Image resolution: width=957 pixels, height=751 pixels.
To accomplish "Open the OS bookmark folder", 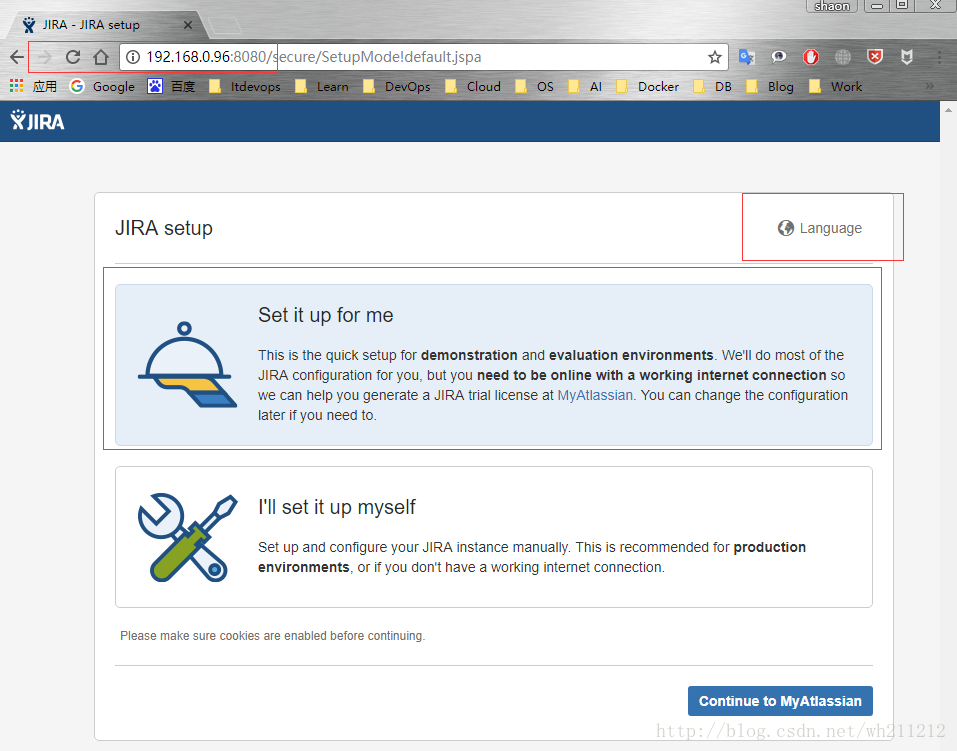I will tap(535, 87).
